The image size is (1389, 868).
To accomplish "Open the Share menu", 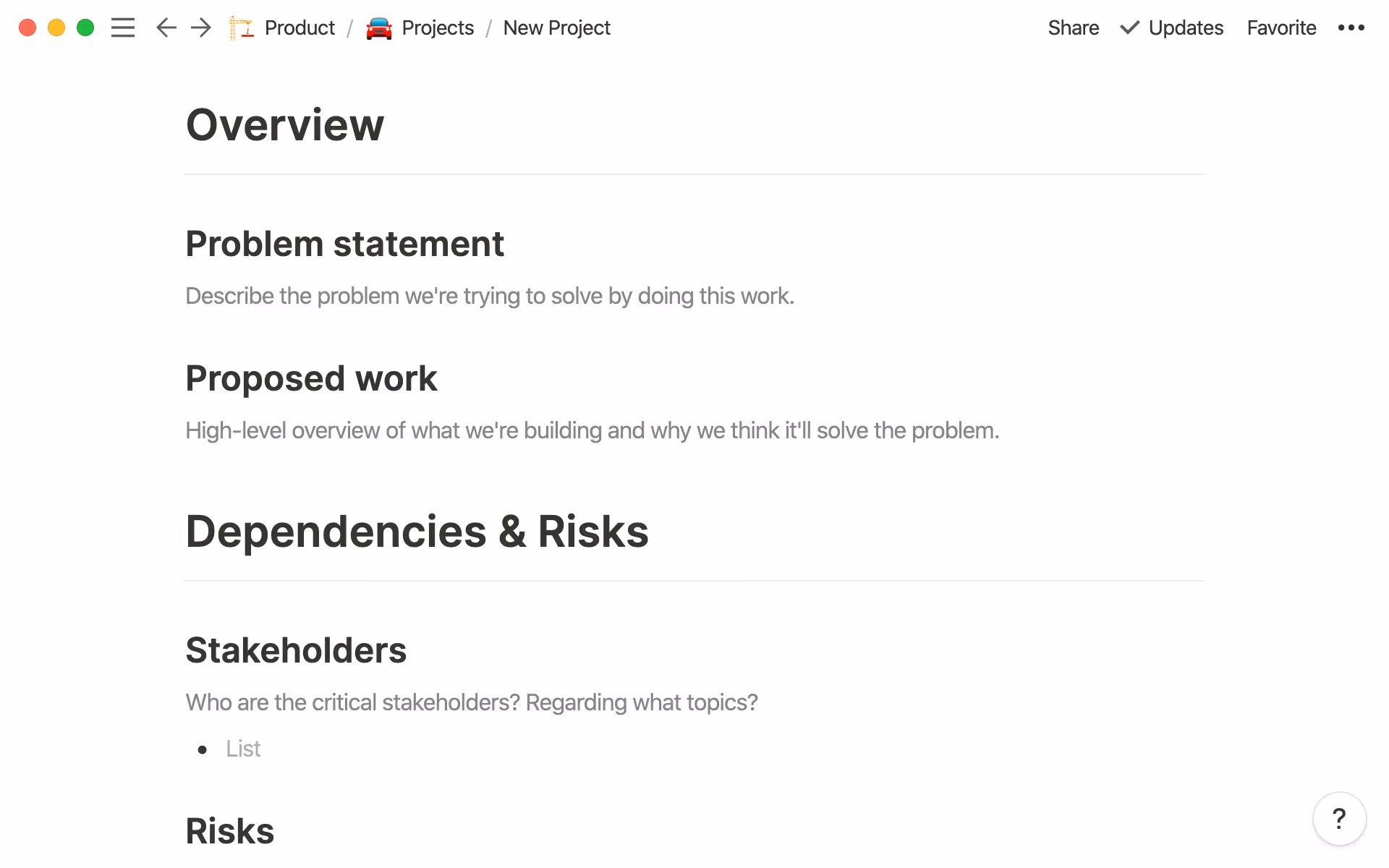I will tap(1073, 27).
